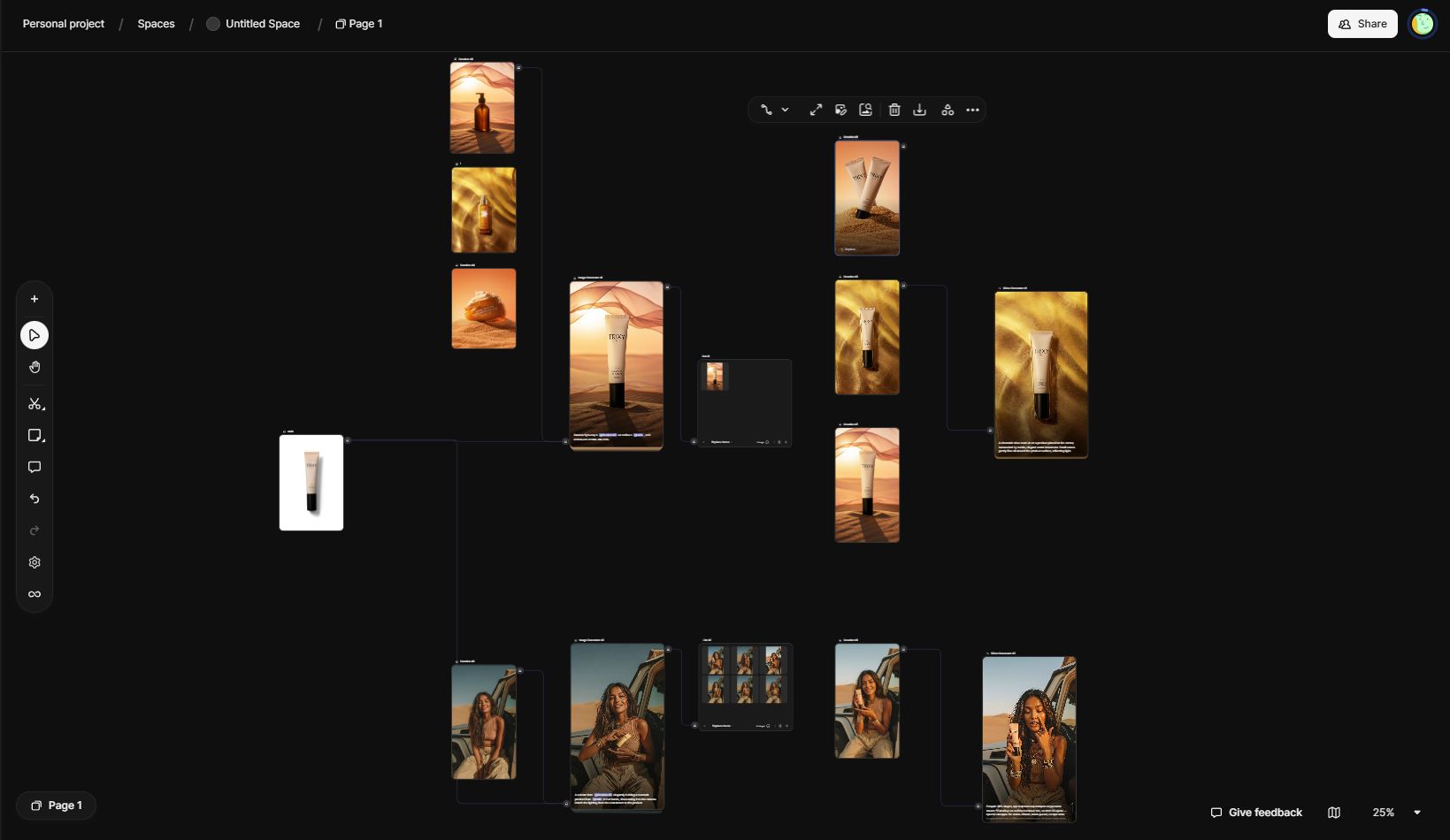Toggle the minimap view

click(x=1334, y=813)
